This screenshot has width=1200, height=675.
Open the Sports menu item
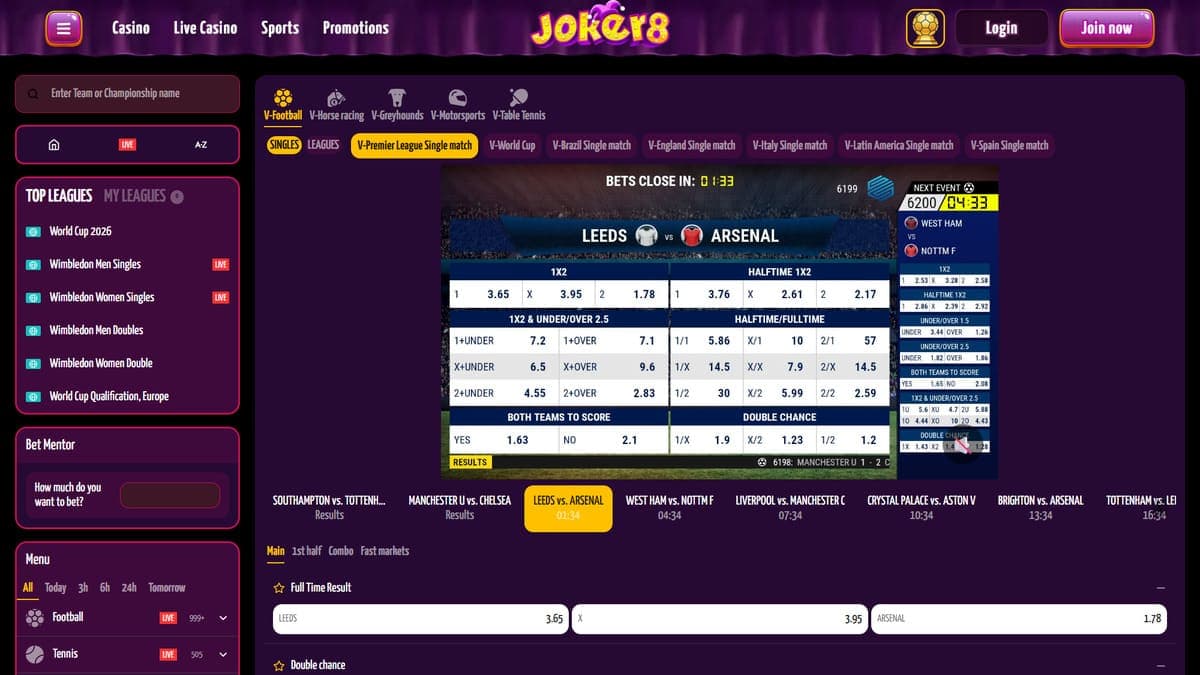[x=280, y=28]
